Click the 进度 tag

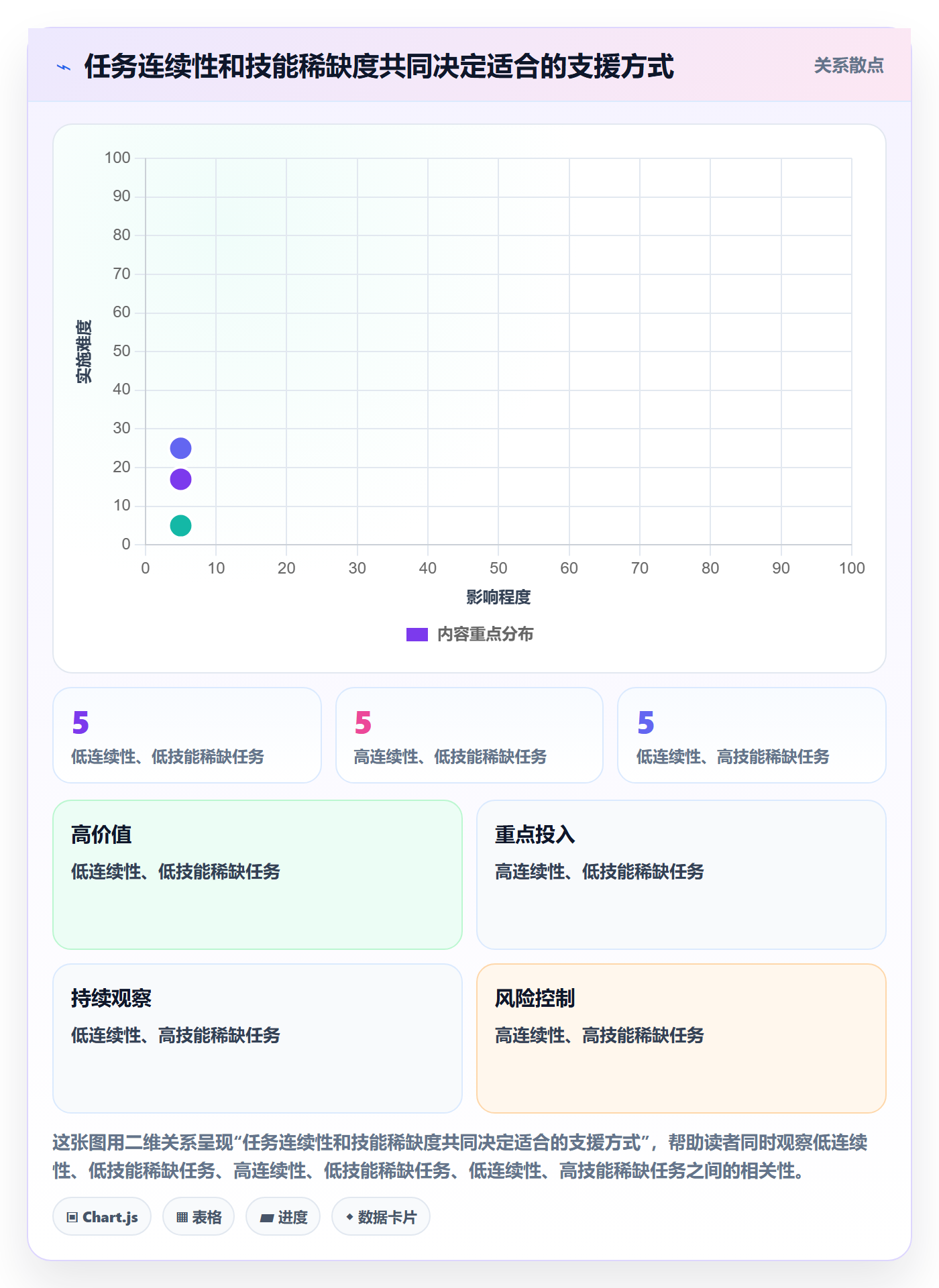click(283, 1217)
